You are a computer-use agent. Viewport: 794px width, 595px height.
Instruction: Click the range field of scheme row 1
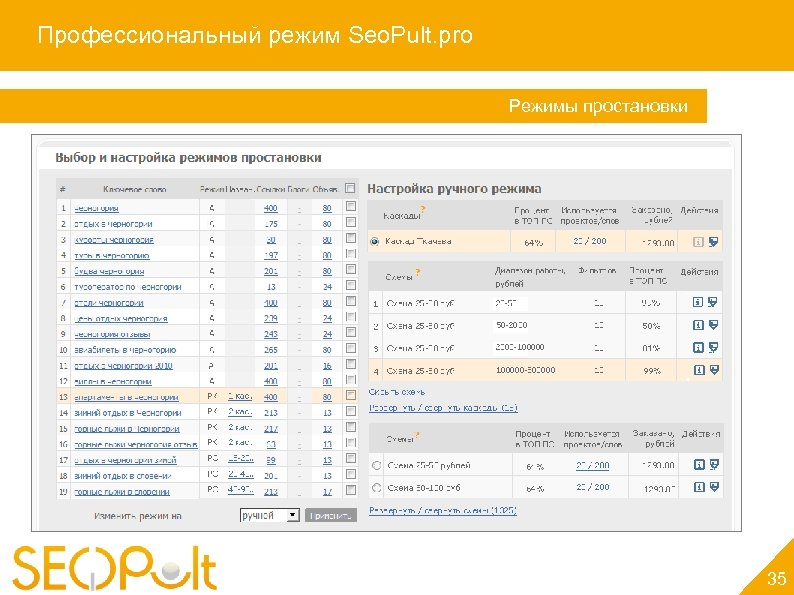(x=509, y=303)
